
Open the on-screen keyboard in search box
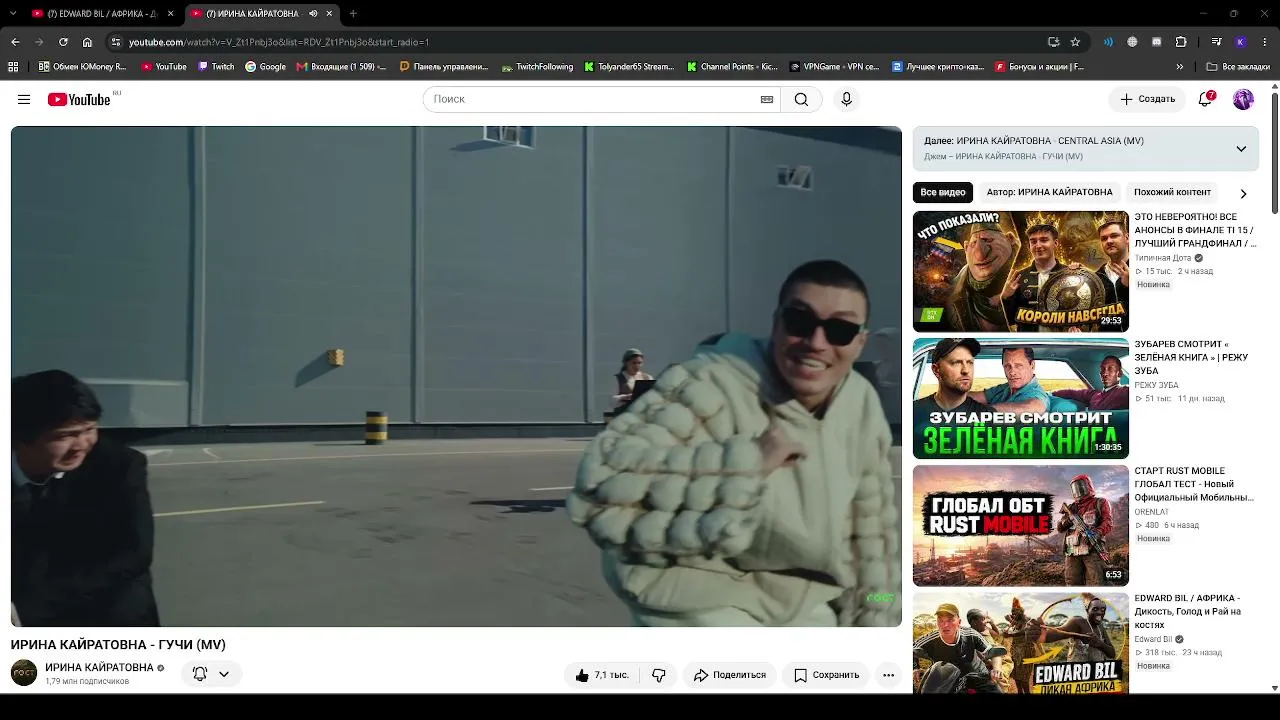[x=767, y=99]
